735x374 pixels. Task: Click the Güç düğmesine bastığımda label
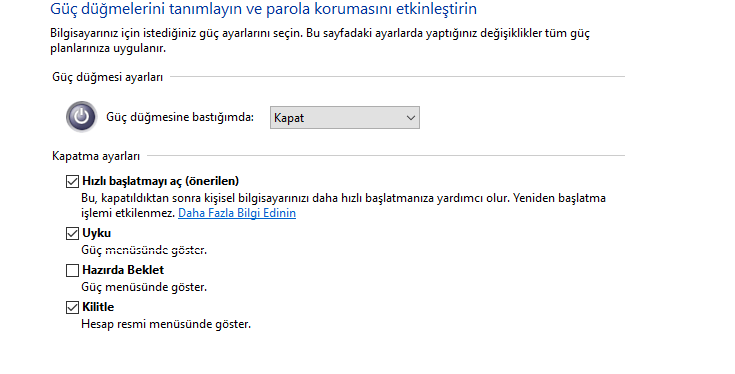pos(180,117)
